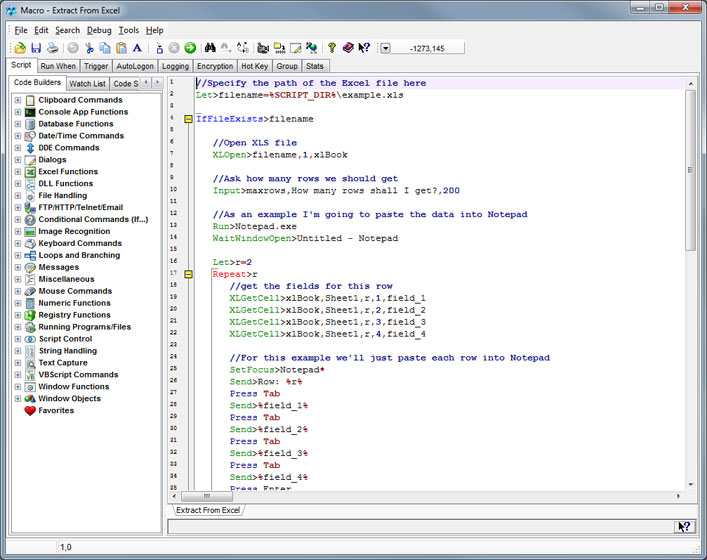The width and height of the screenshot is (707, 560).
Task: Click the Run>Notepad.exe code line
Action: tap(255, 226)
